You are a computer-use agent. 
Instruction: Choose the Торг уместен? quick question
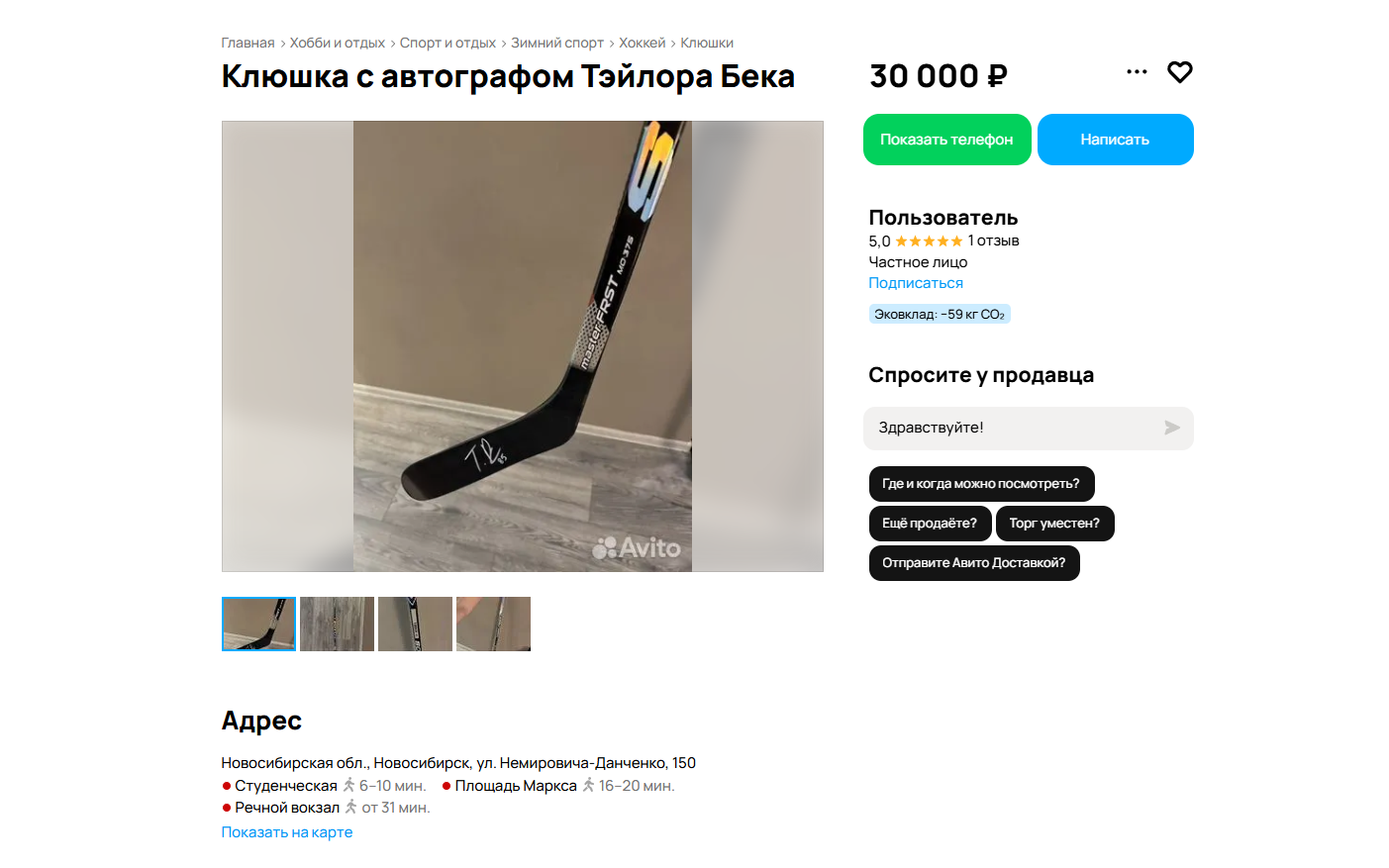(x=1054, y=524)
